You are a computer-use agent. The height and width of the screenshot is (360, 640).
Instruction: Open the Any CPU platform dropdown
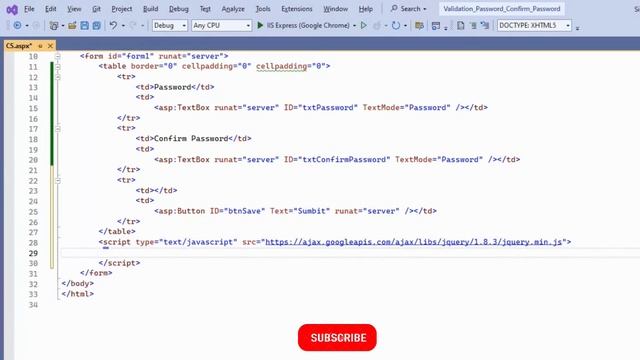[221, 25]
